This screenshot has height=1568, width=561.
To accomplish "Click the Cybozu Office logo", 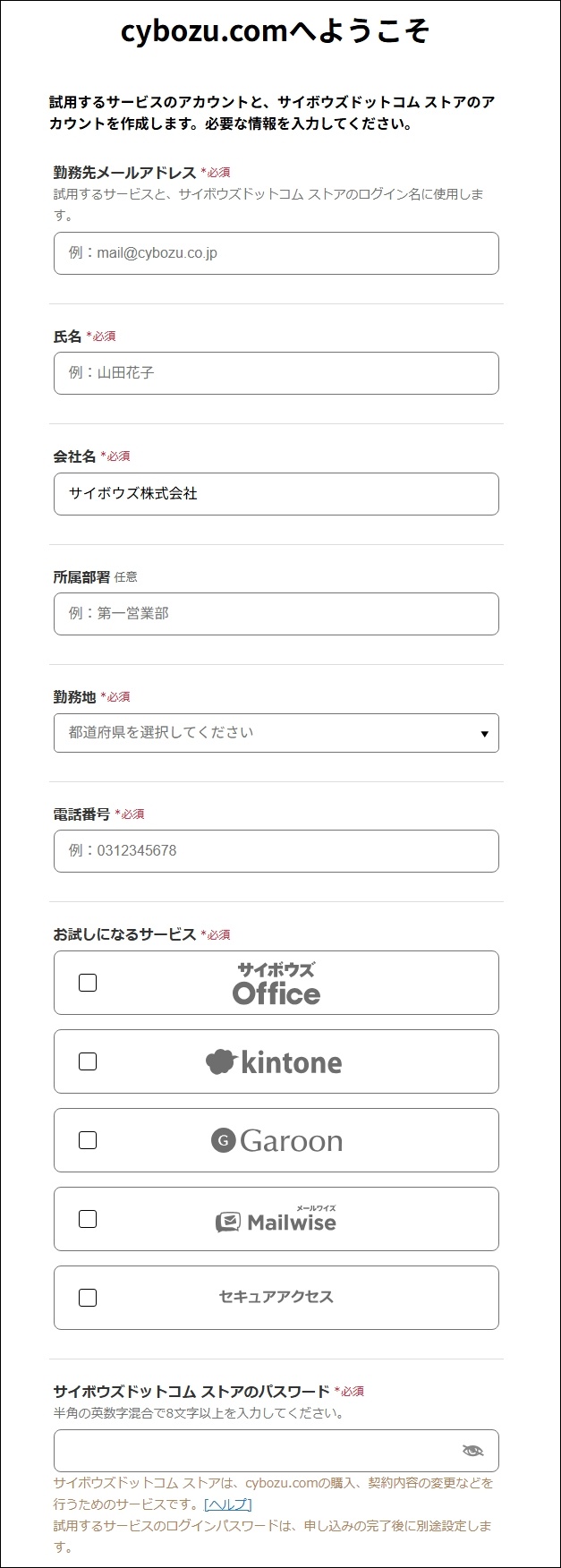I will 276,984.
